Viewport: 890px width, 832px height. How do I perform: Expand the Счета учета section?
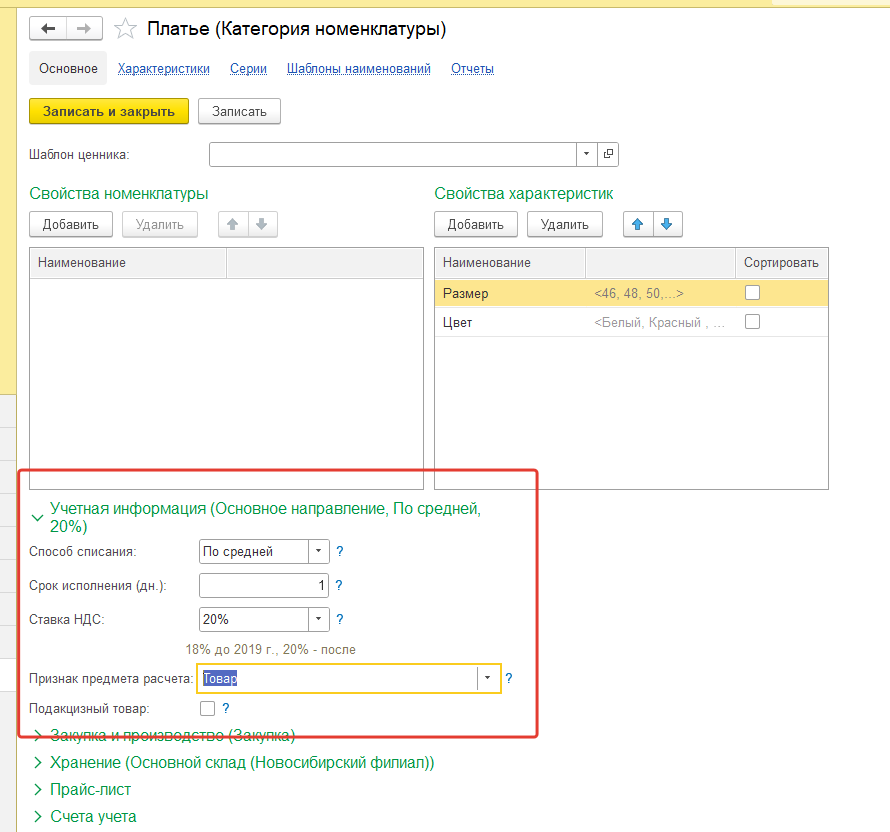[x=37, y=817]
